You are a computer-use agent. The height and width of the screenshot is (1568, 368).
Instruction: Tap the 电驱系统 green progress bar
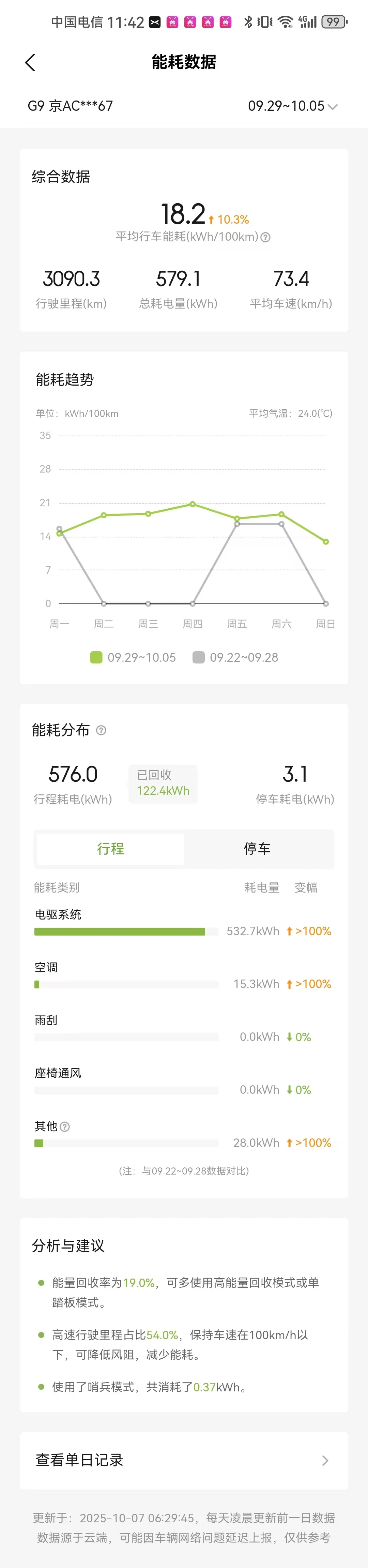[120, 931]
